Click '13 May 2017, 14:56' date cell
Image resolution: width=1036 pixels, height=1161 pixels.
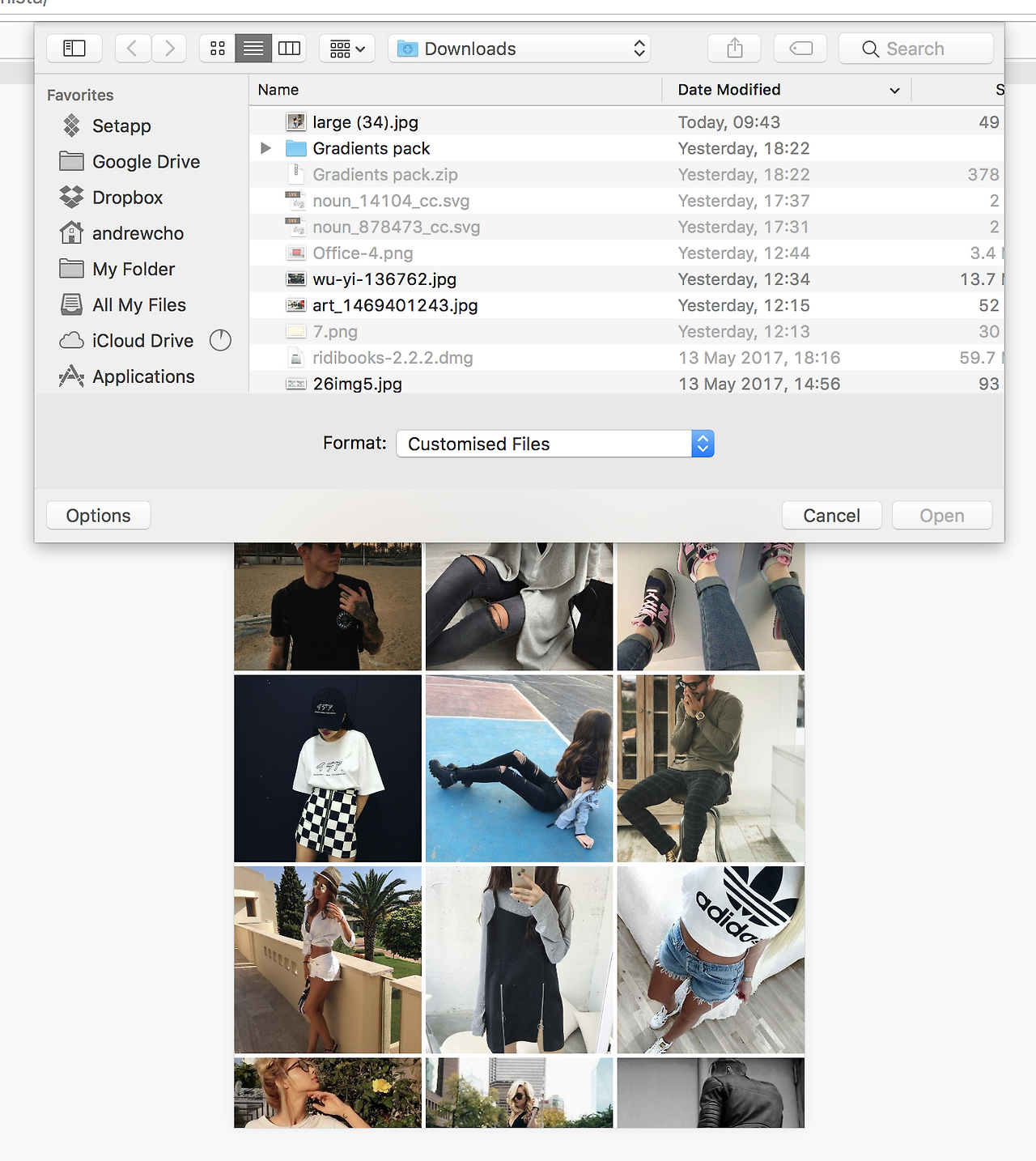[758, 384]
